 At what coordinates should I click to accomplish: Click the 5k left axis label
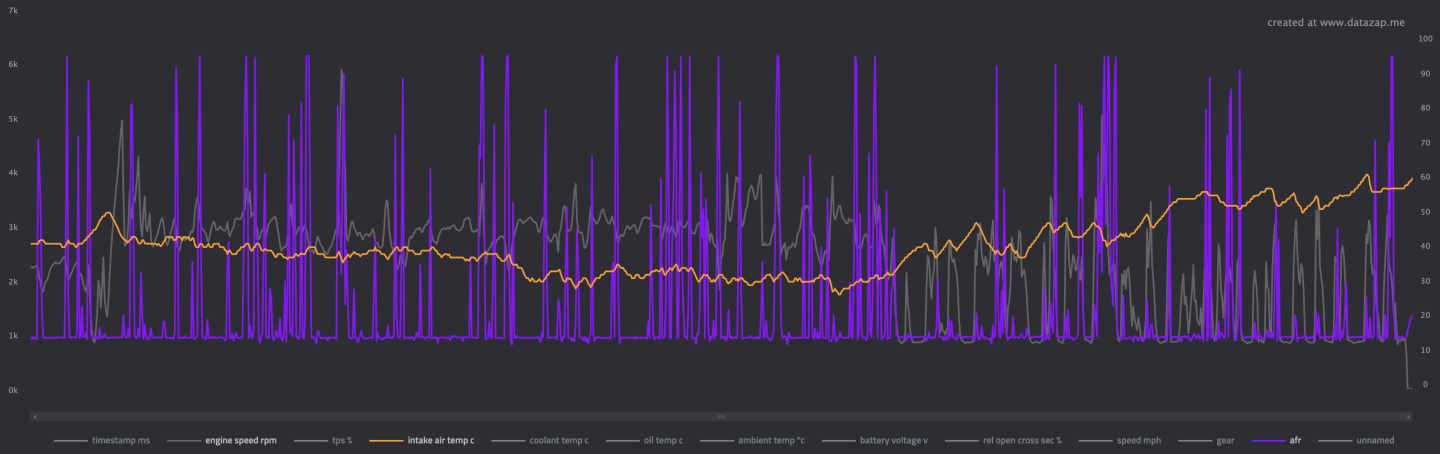13,119
